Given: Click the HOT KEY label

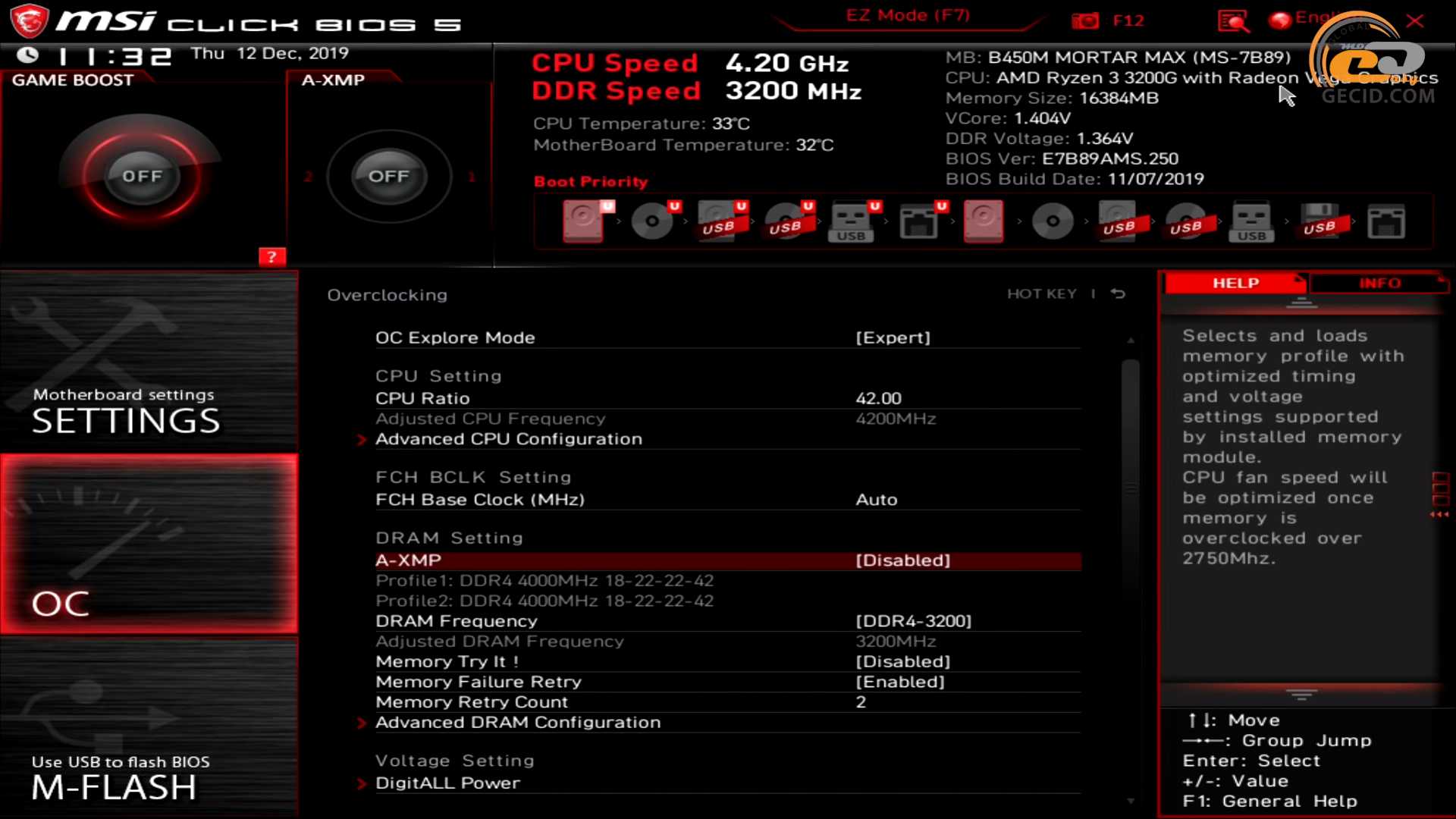Looking at the screenshot, I should [1041, 293].
